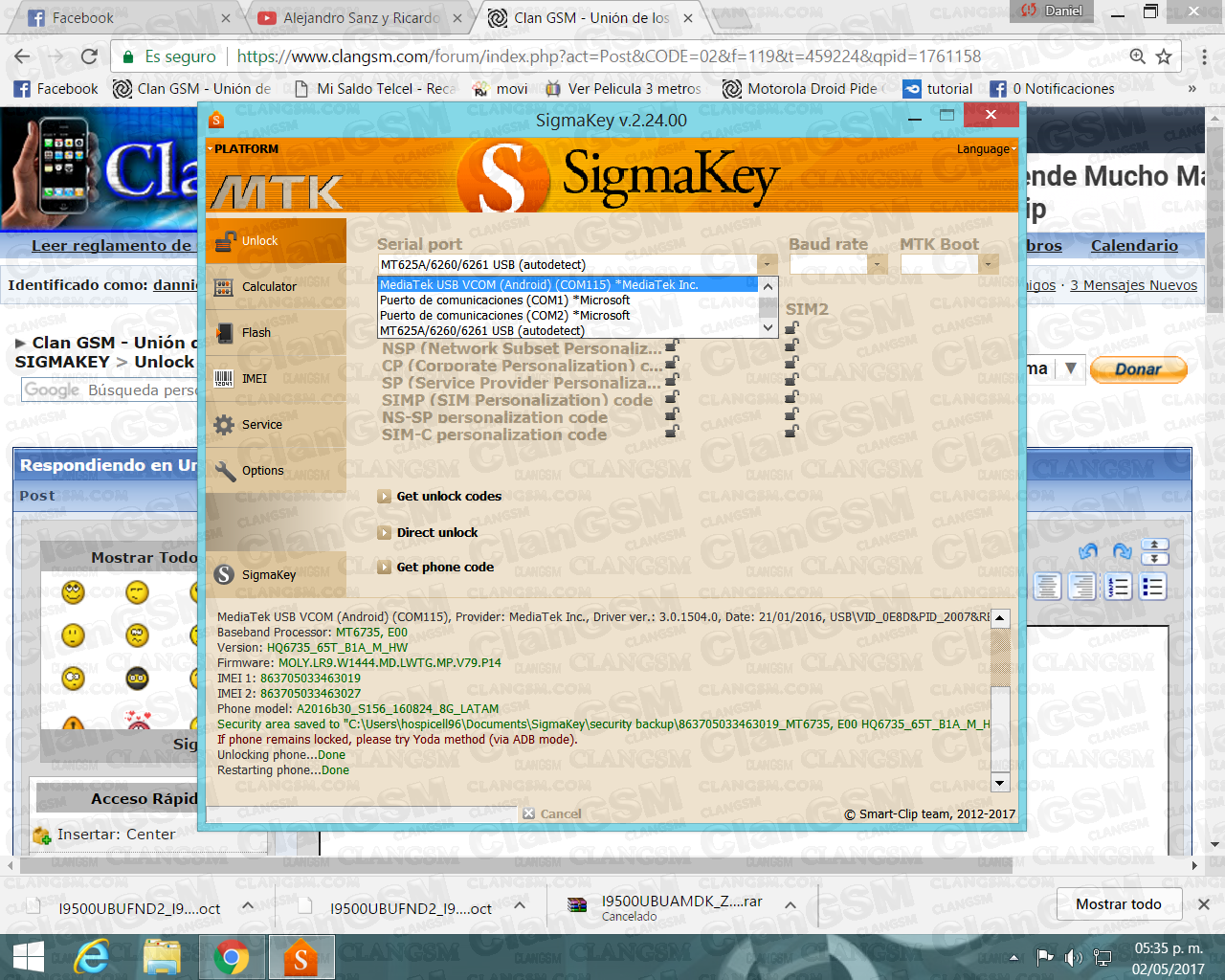Viewport: 1225px width, 980px height.
Task: Open the Unlock section in SigmaKey
Action: [x=276, y=241]
